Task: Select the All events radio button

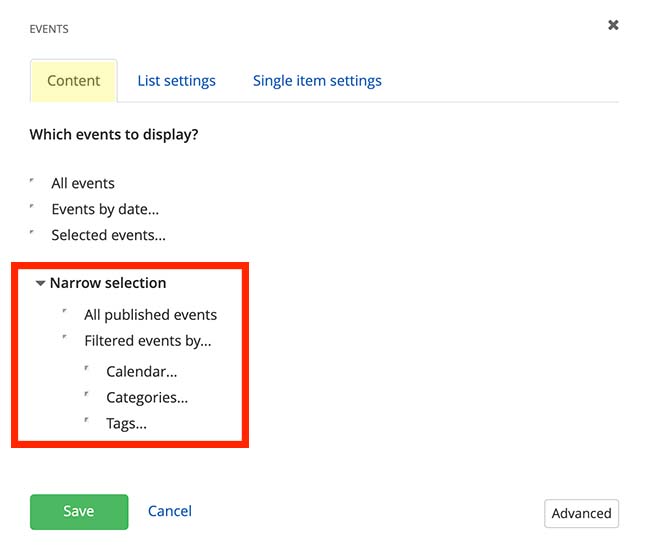Action: click(33, 182)
